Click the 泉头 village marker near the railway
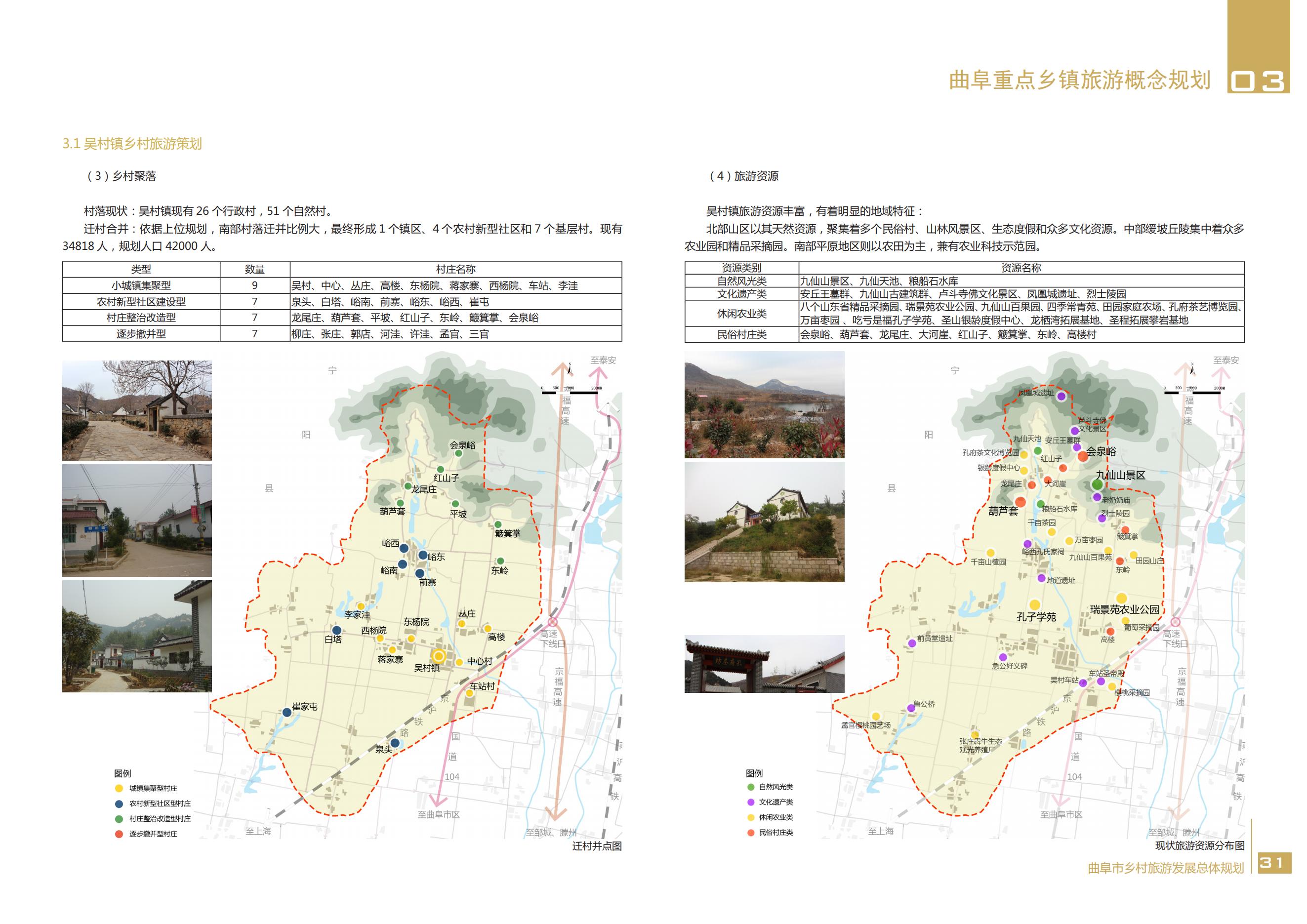Image resolution: width=1307 pixels, height=924 pixels. [x=395, y=743]
